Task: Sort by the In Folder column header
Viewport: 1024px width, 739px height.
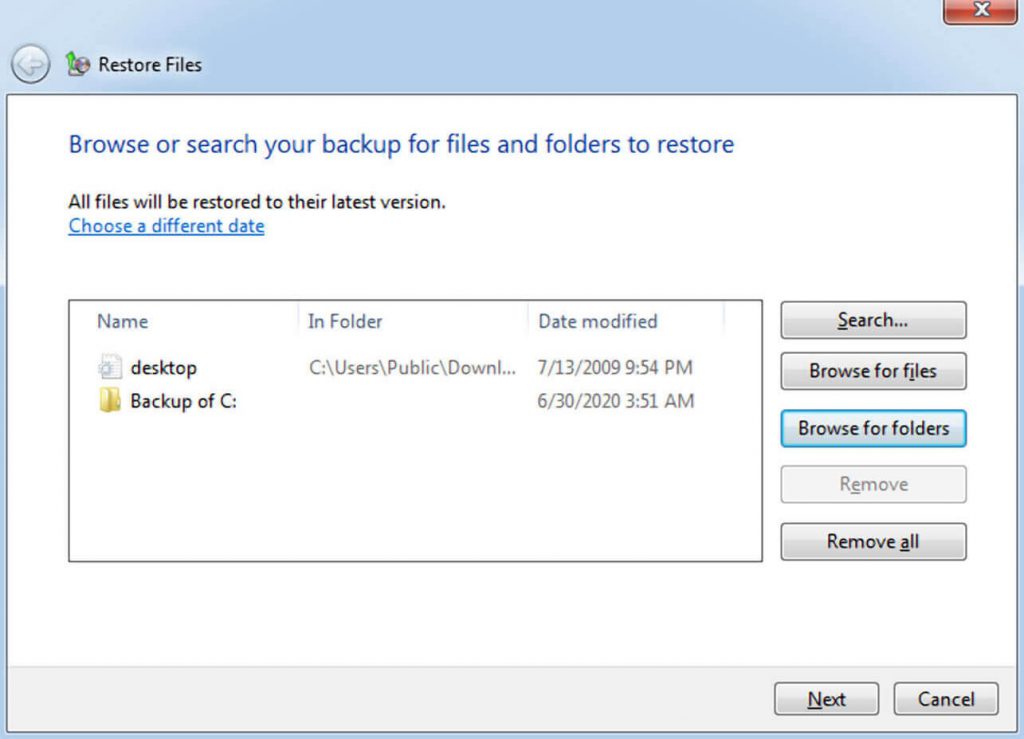Action: point(343,321)
